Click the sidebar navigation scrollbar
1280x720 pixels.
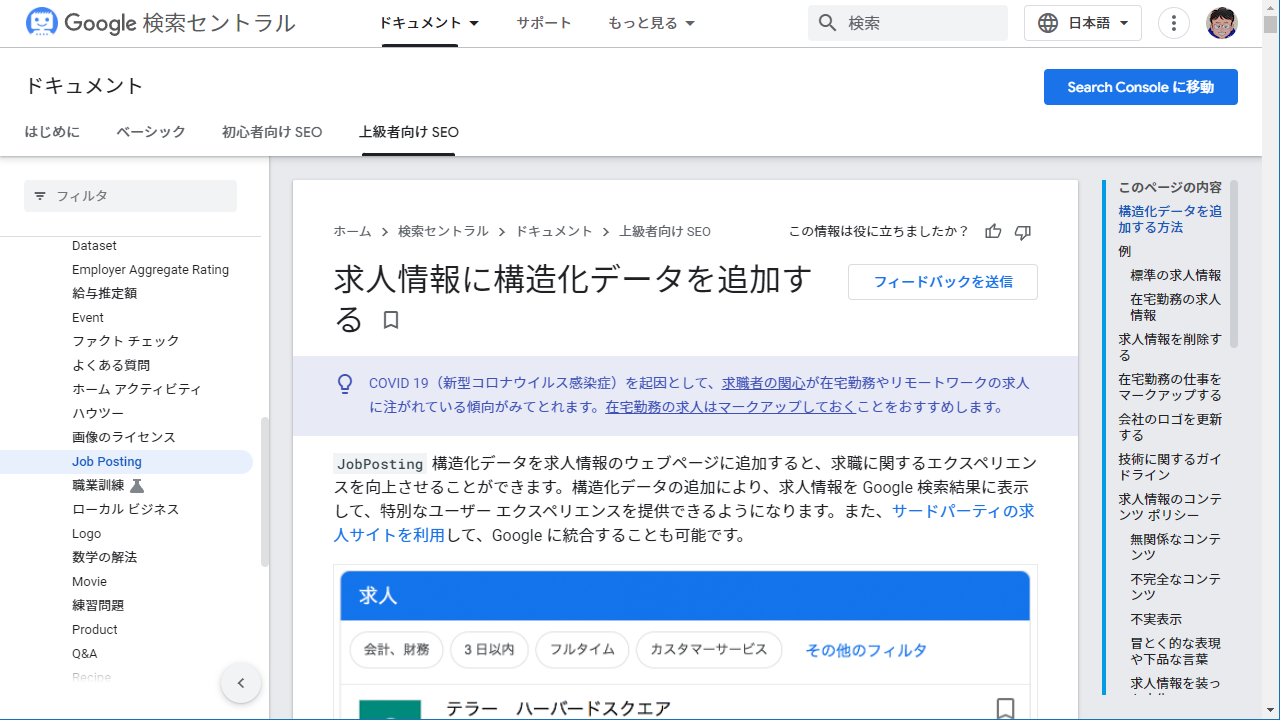pyautogui.click(x=265, y=492)
